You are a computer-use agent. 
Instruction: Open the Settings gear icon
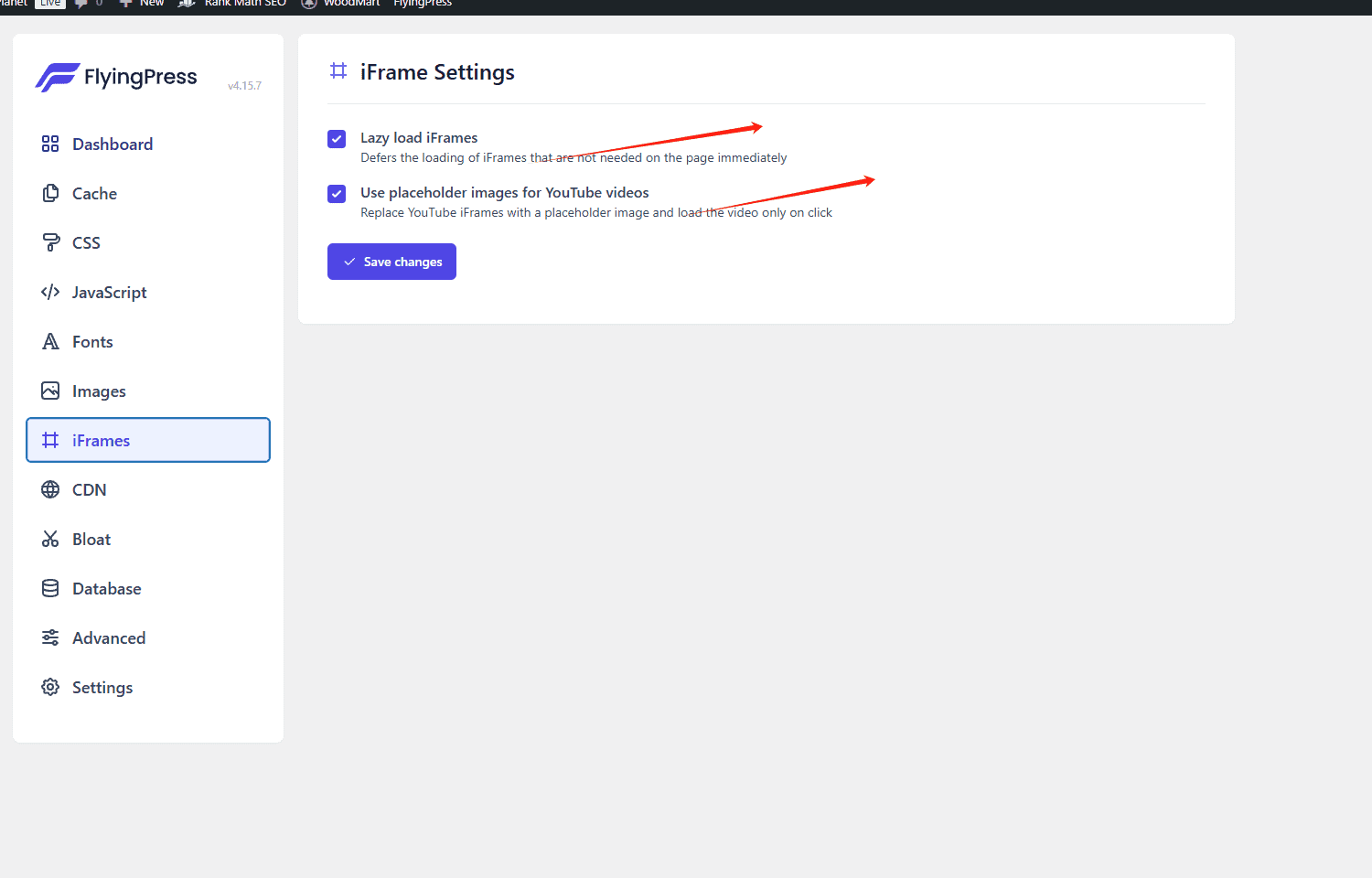[x=50, y=687]
